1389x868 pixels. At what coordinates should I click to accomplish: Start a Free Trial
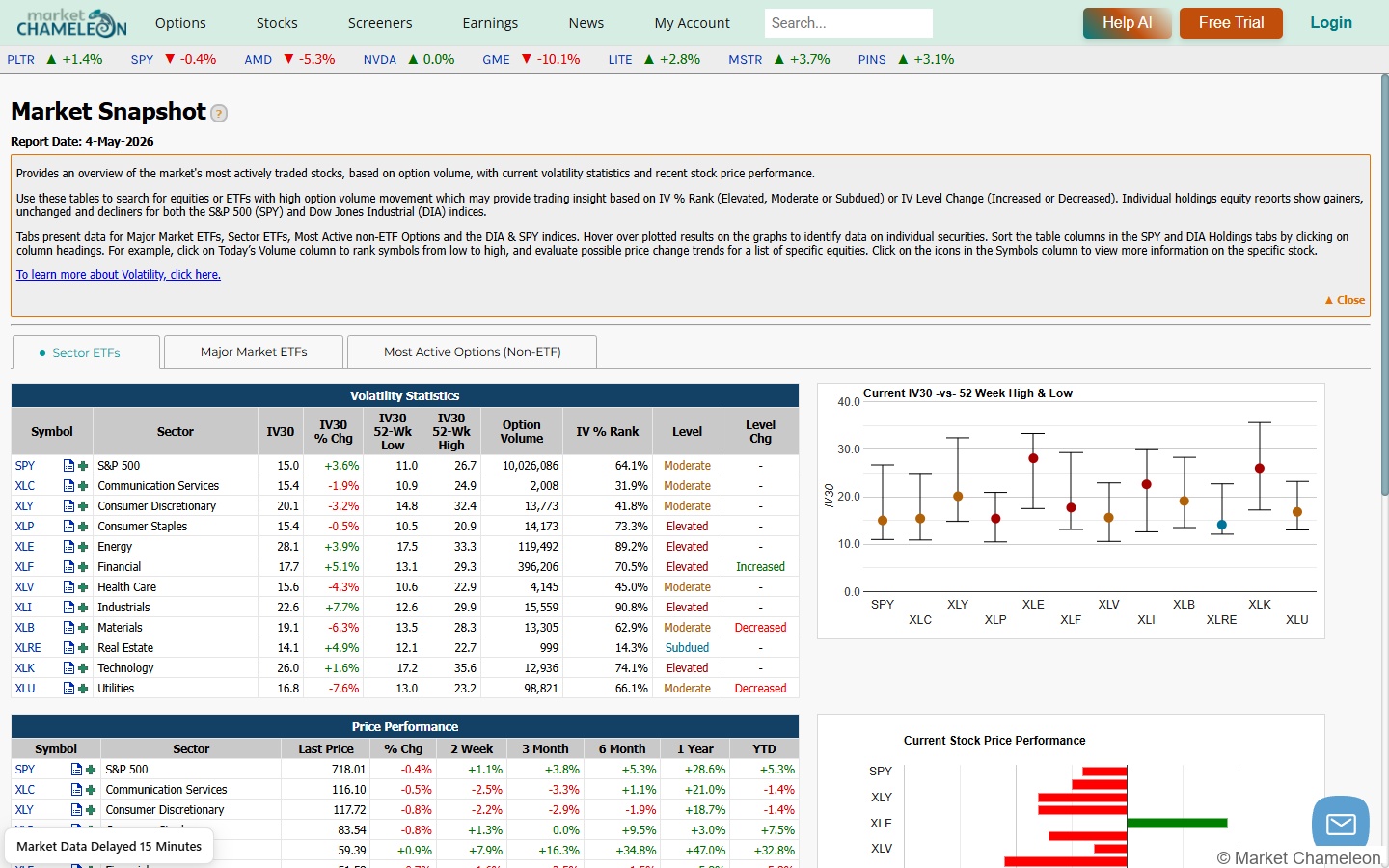click(x=1231, y=23)
